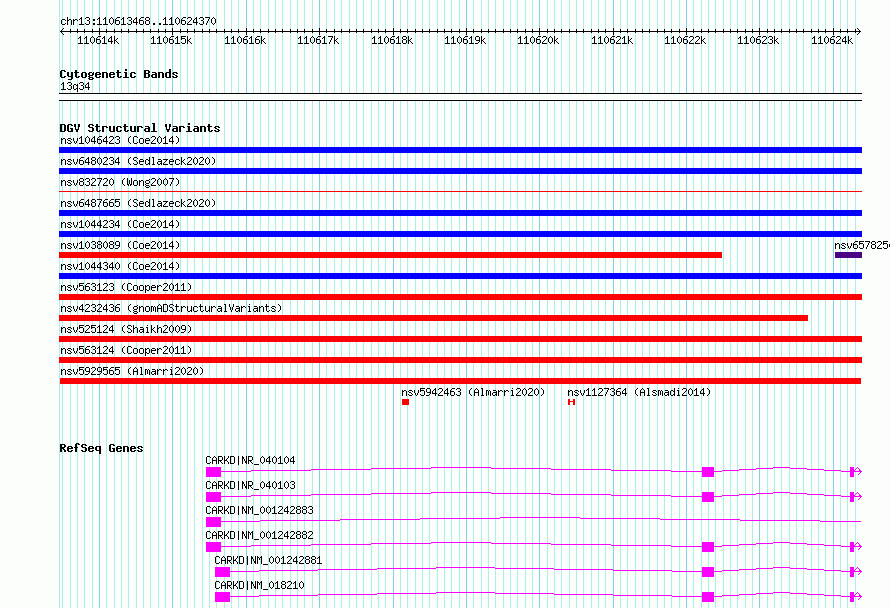The width and height of the screenshot is (890, 608).
Task: Click the 110620k ruler tick label
Action: click(538, 41)
